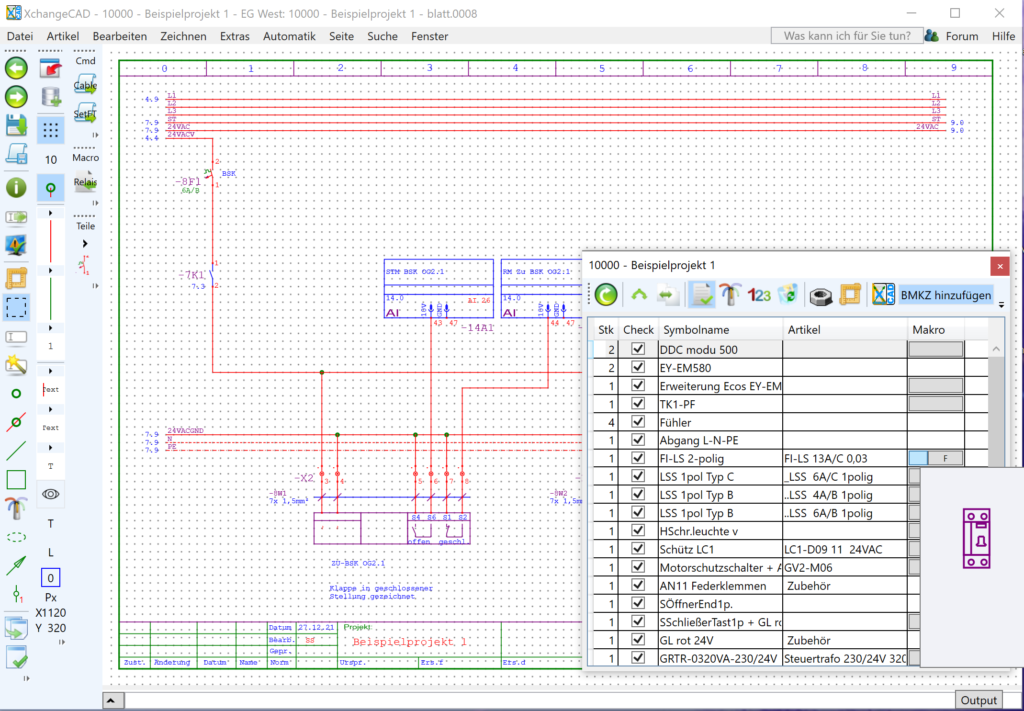Click the 123 numbering icon
The width and height of the screenshot is (1024, 711).
759,295
